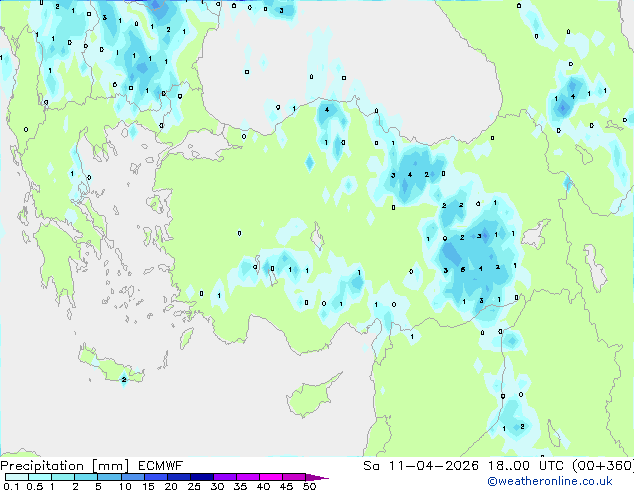Click the legend label '40'
This screenshot has height=490, width=634.
tap(263, 486)
